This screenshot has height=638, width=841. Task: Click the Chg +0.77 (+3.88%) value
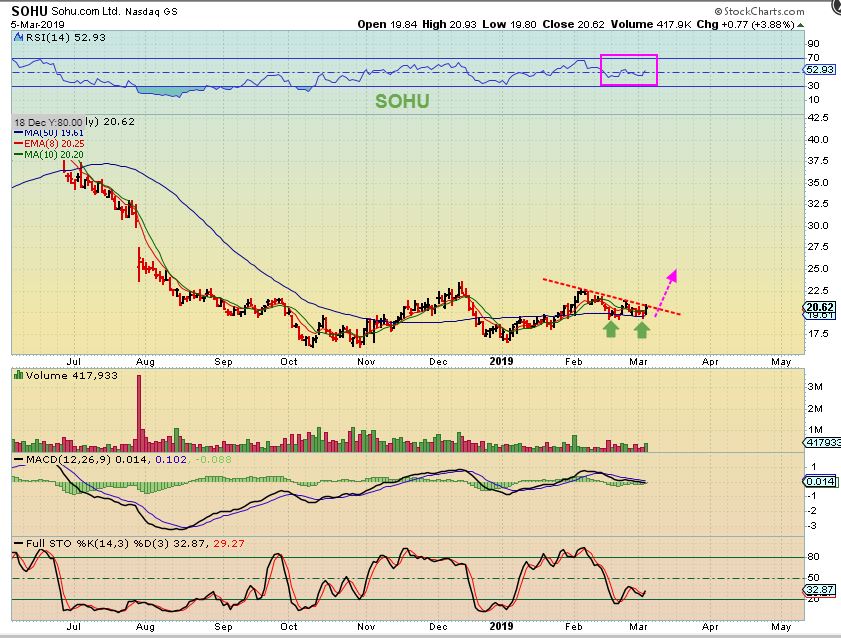(x=745, y=25)
